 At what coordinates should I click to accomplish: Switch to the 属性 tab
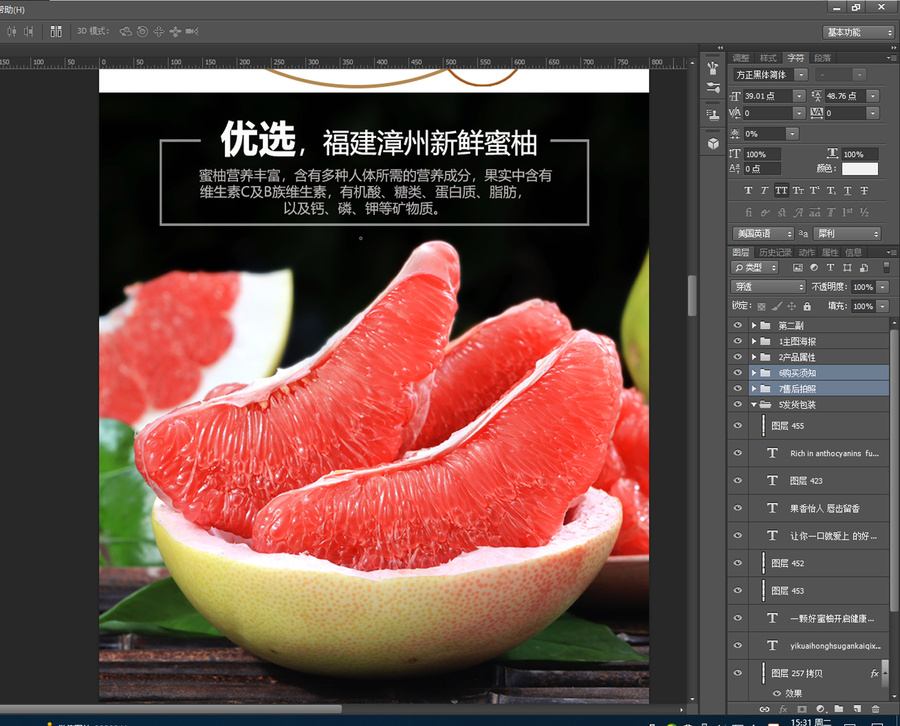830,252
